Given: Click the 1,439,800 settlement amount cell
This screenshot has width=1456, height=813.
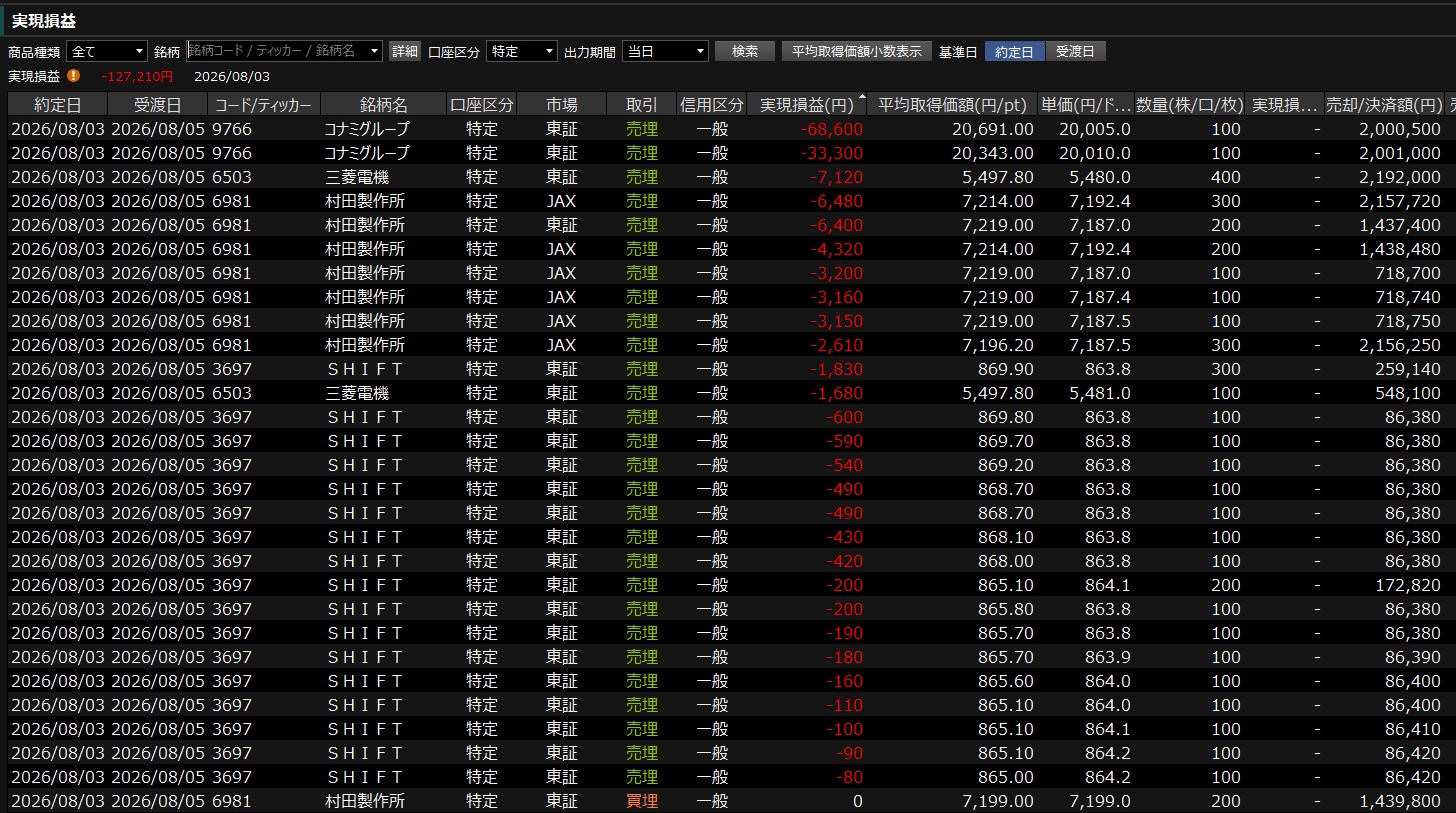Looking at the screenshot, I should pos(1400,801).
